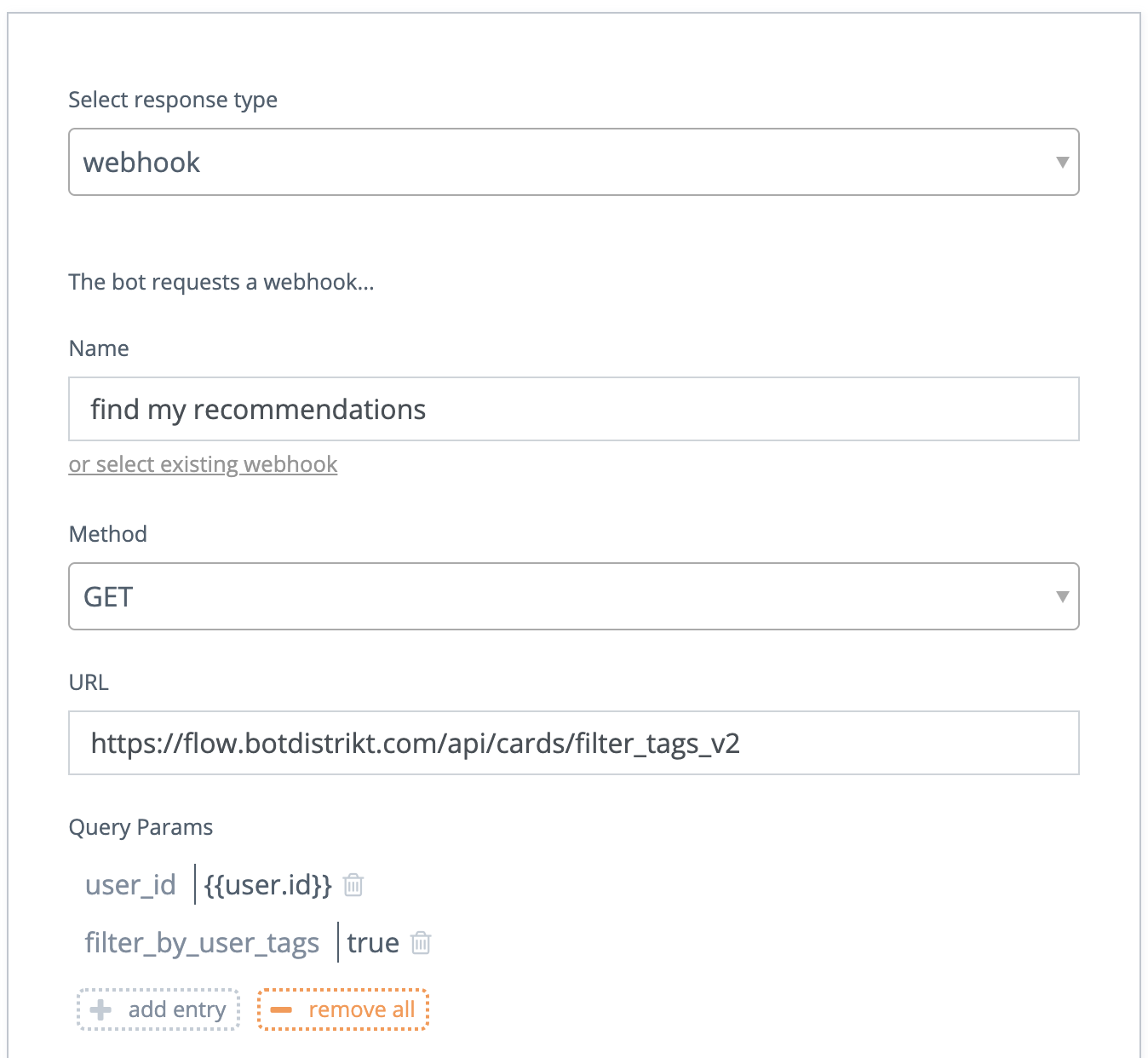Click the 'Select response type' label
The image size is (1148, 1058).
173,100
